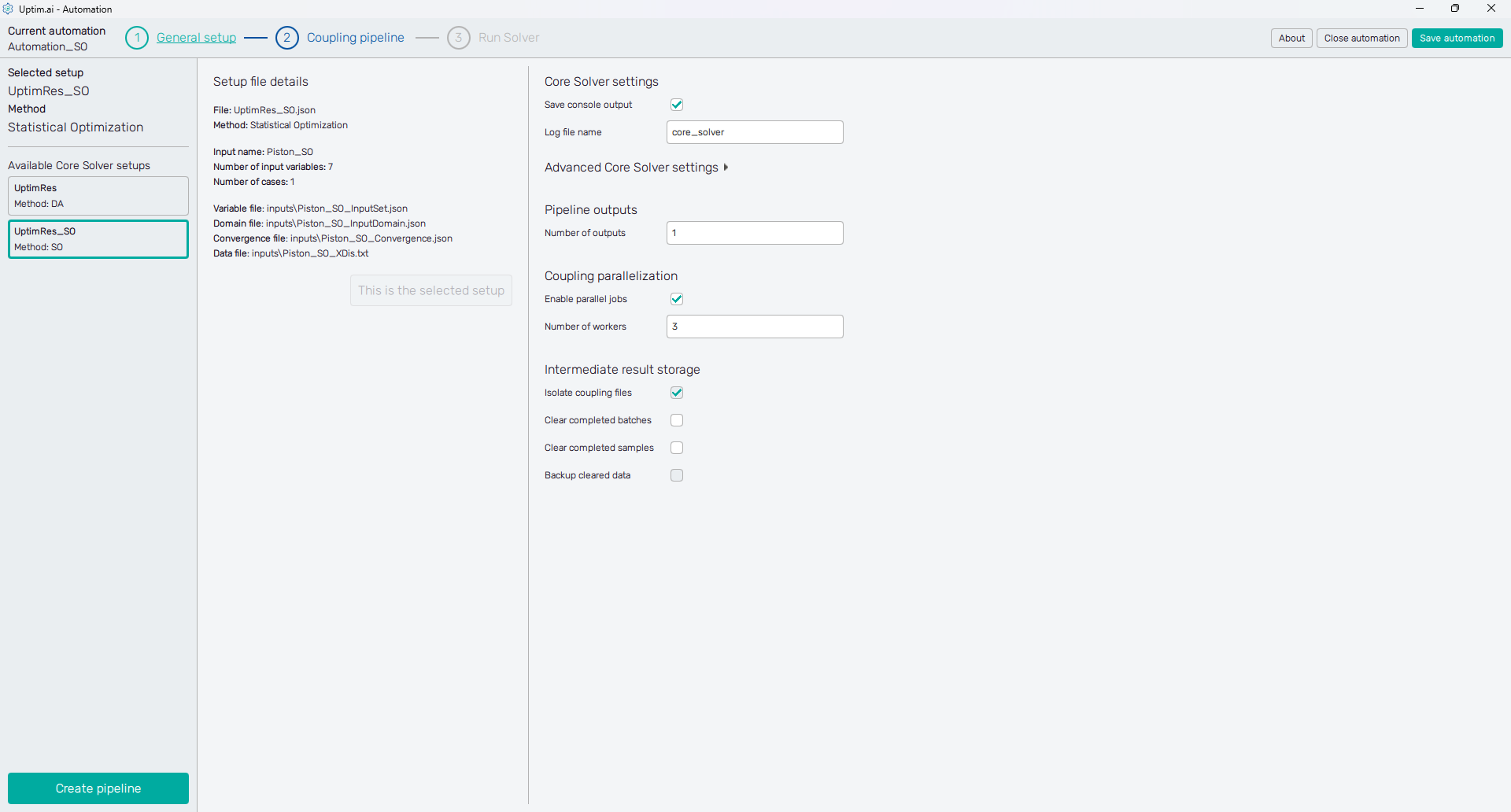Click 'Intermediate result storage' heading

pyautogui.click(x=623, y=370)
